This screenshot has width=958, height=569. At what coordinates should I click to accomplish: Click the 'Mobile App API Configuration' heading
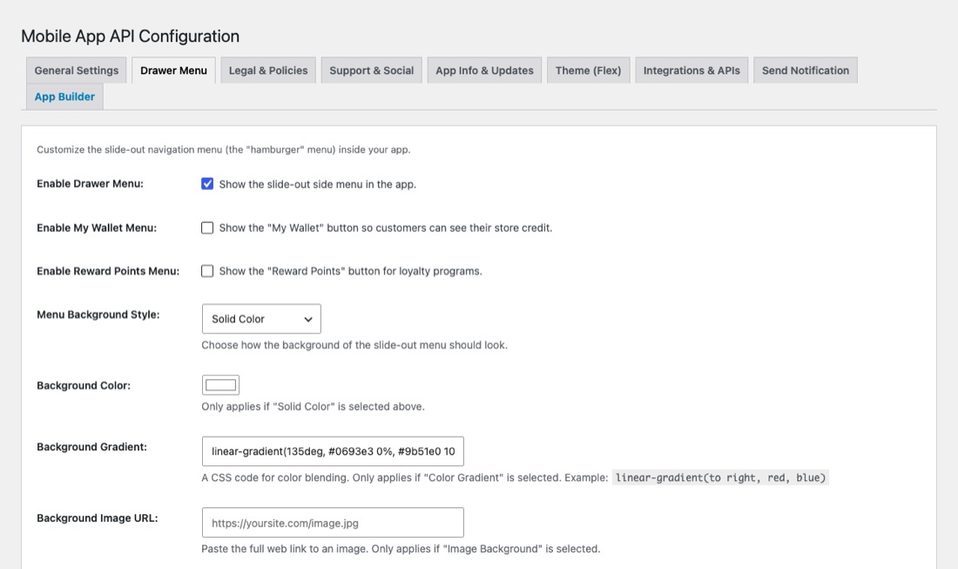tap(130, 36)
